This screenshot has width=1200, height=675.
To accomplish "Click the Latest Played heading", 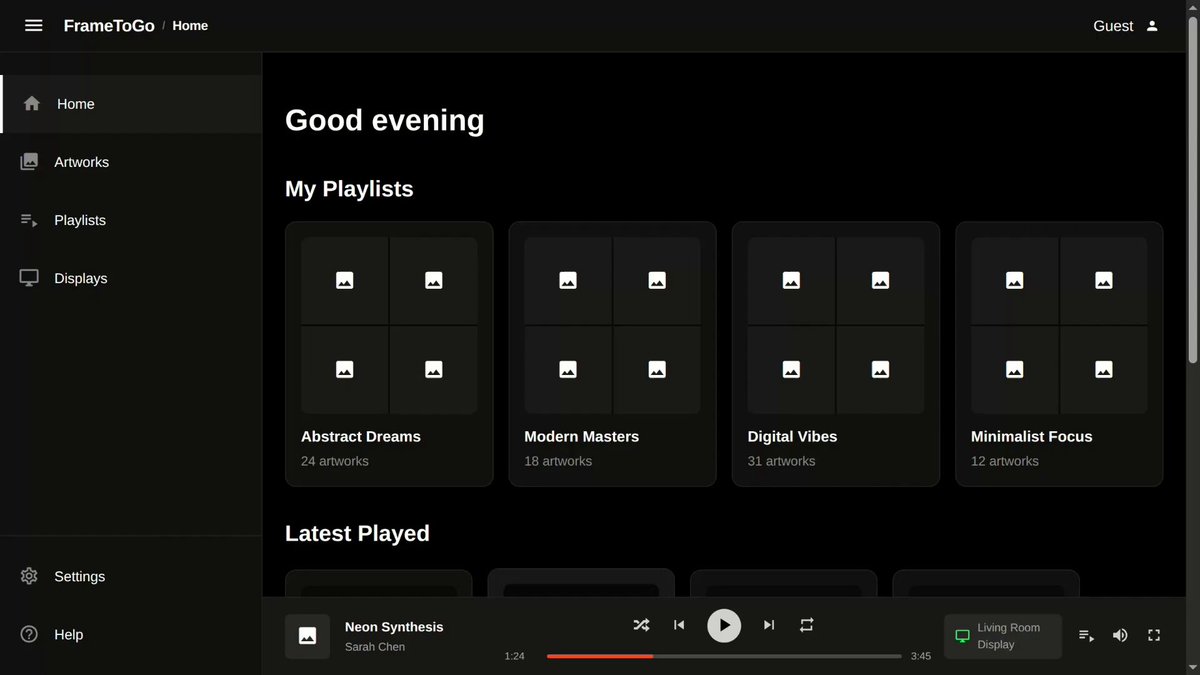I will point(357,534).
